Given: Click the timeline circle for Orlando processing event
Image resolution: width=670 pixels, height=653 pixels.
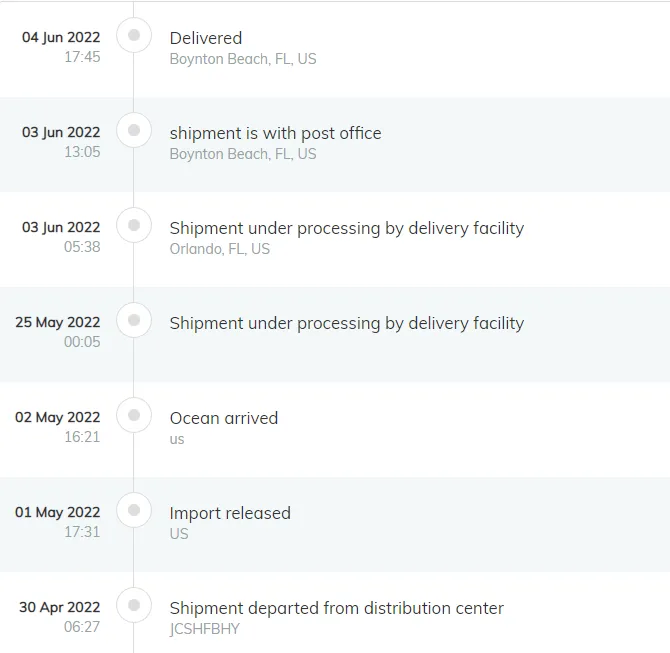Looking at the screenshot, I should [134, 225].
